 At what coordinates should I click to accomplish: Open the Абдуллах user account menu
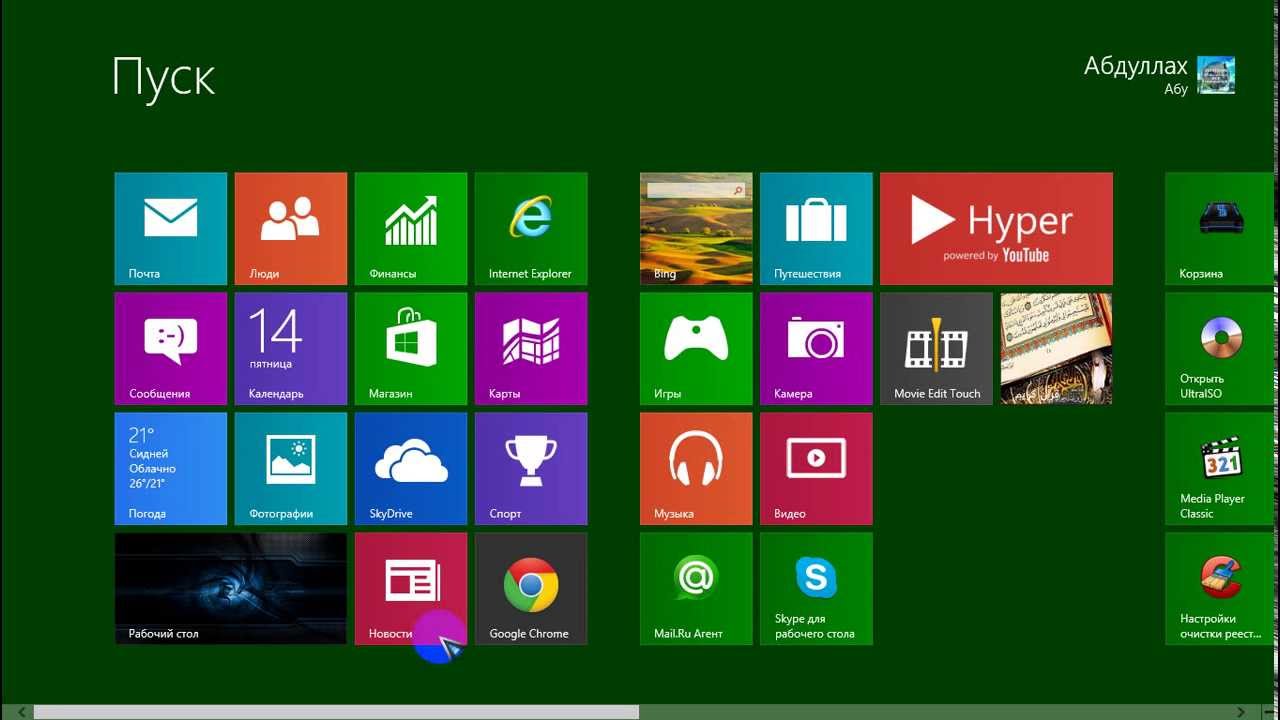(1136, 75)
